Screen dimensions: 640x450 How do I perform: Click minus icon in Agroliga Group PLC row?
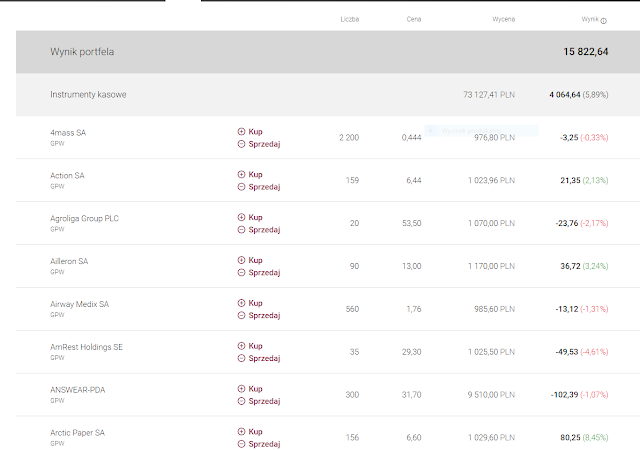pyautogui.click(x=241, y=229)
